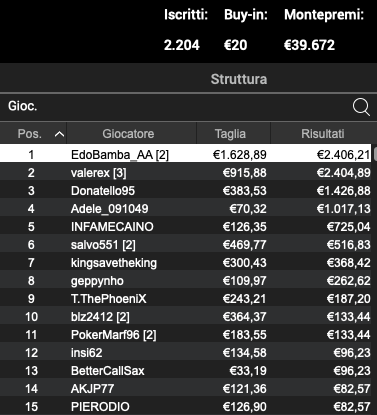Click the magnifier search icon
Screen dimensions: 377x415
click(361, 107)
